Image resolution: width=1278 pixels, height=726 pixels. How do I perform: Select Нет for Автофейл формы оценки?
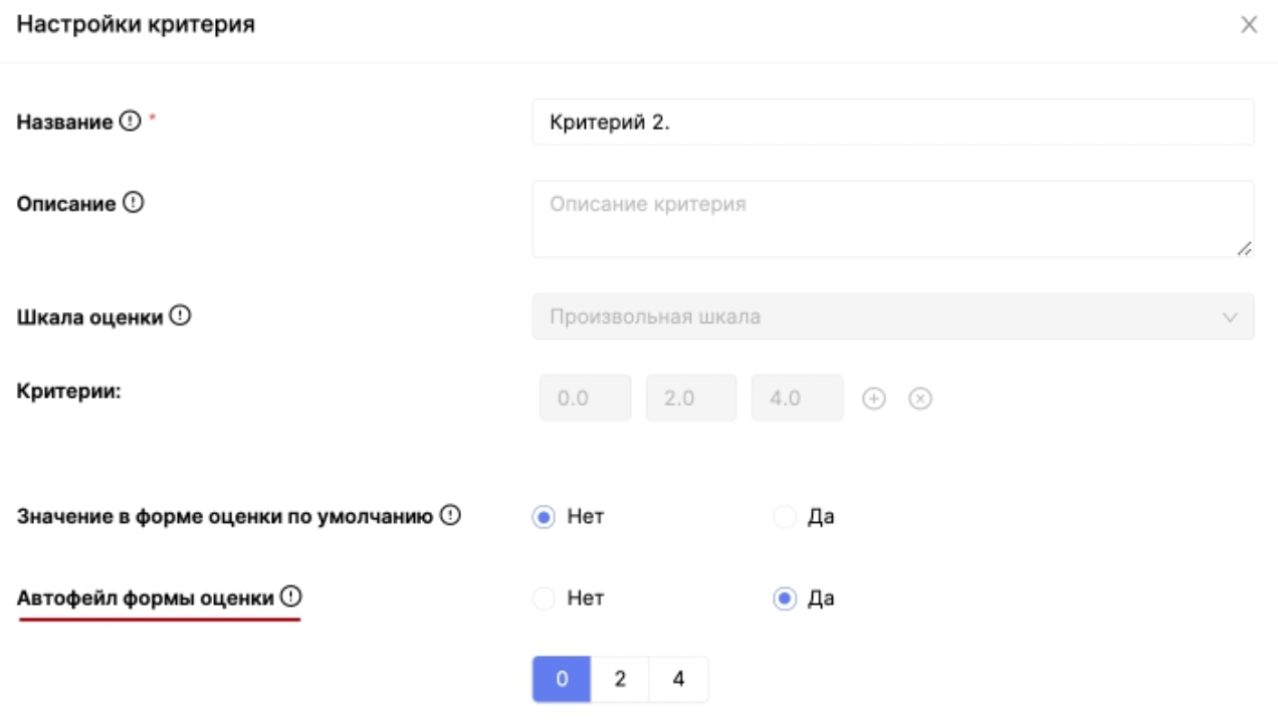click(x=543, y=599)
